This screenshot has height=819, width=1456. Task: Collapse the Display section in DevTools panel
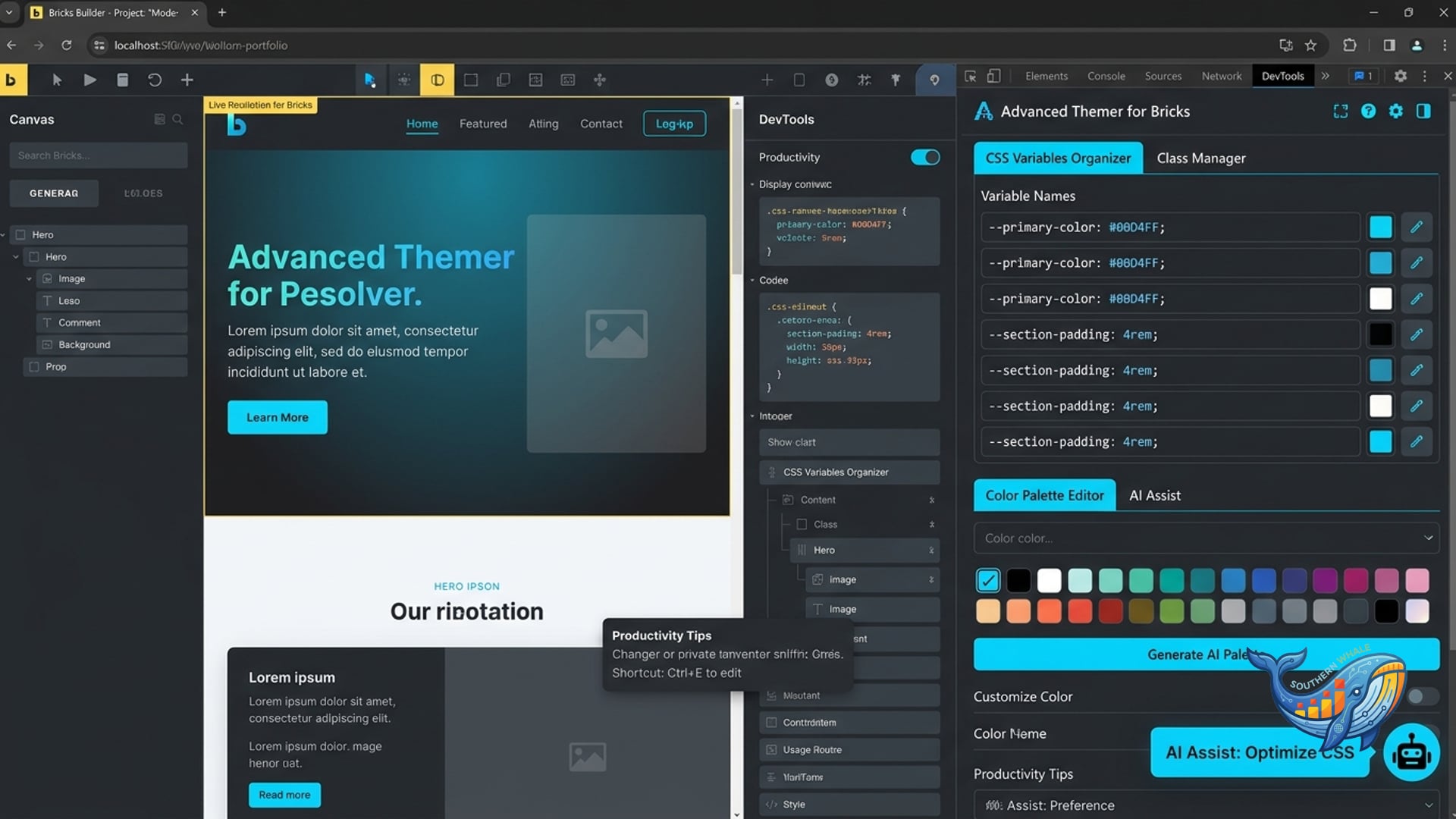click(x=752, y=184)
